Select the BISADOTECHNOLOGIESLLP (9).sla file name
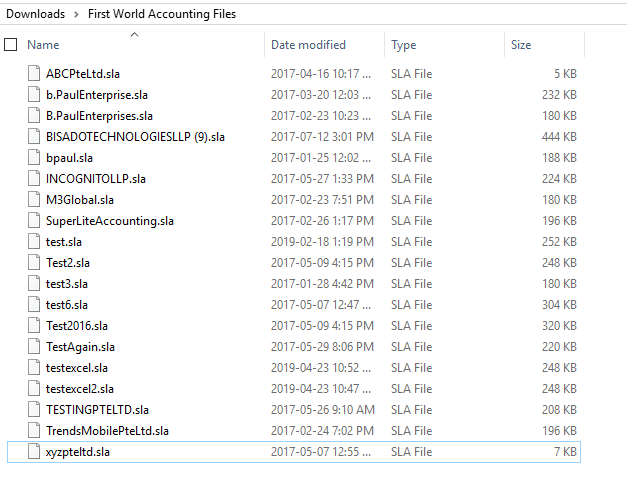Image resolution: width=627 pixels, height=503 pixels. 135,137
